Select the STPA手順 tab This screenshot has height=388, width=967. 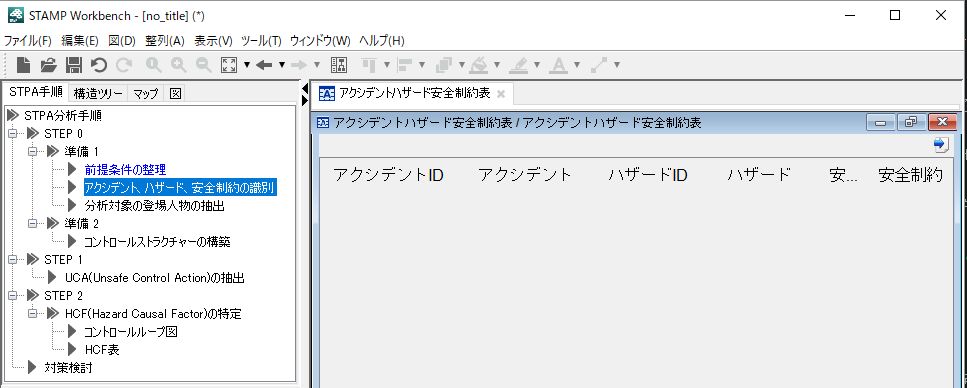coord(36,93)
